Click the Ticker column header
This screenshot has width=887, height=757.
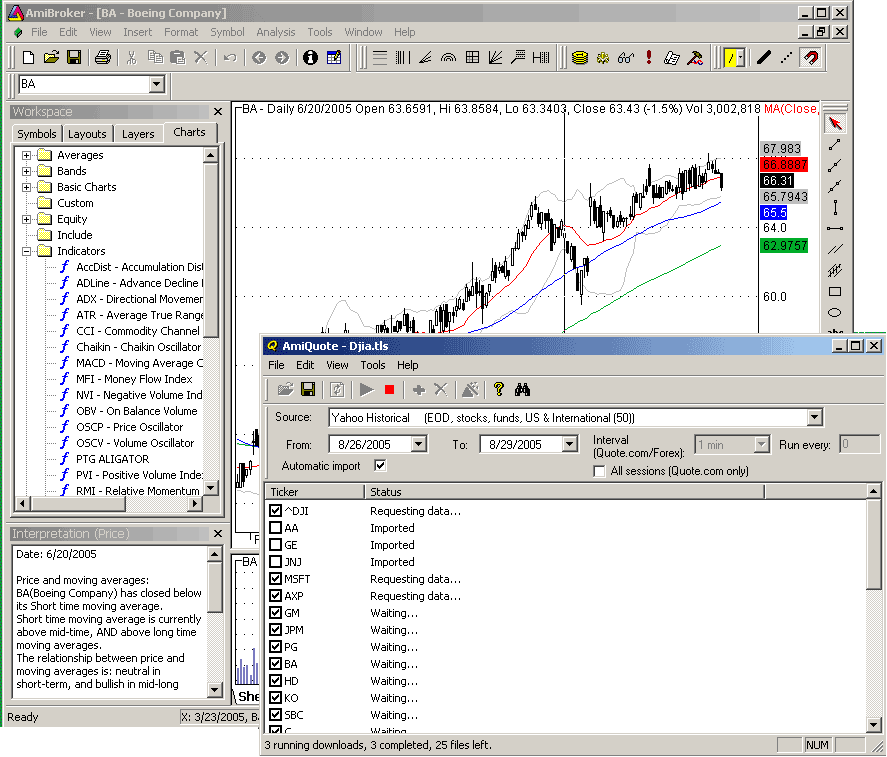315,492
